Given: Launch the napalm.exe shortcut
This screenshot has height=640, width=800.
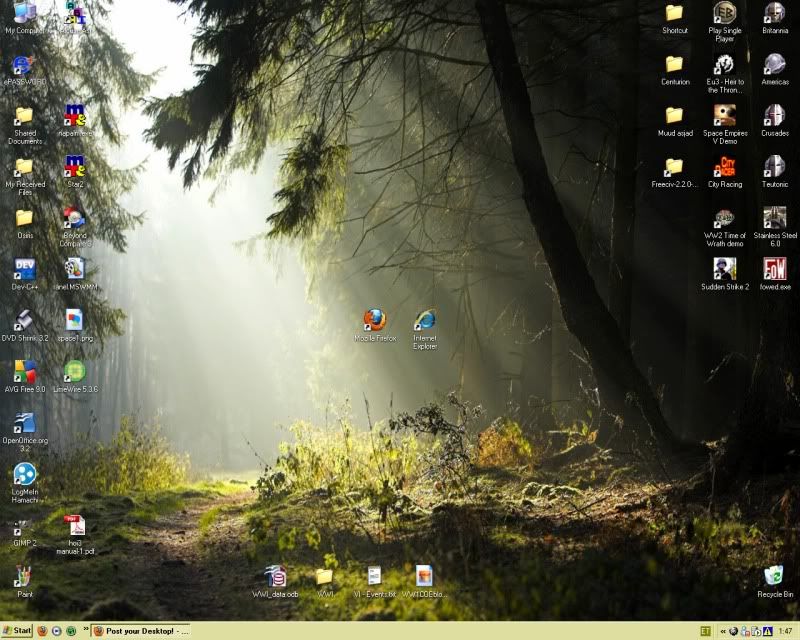Looking at the screenshot, I should 75,121.
